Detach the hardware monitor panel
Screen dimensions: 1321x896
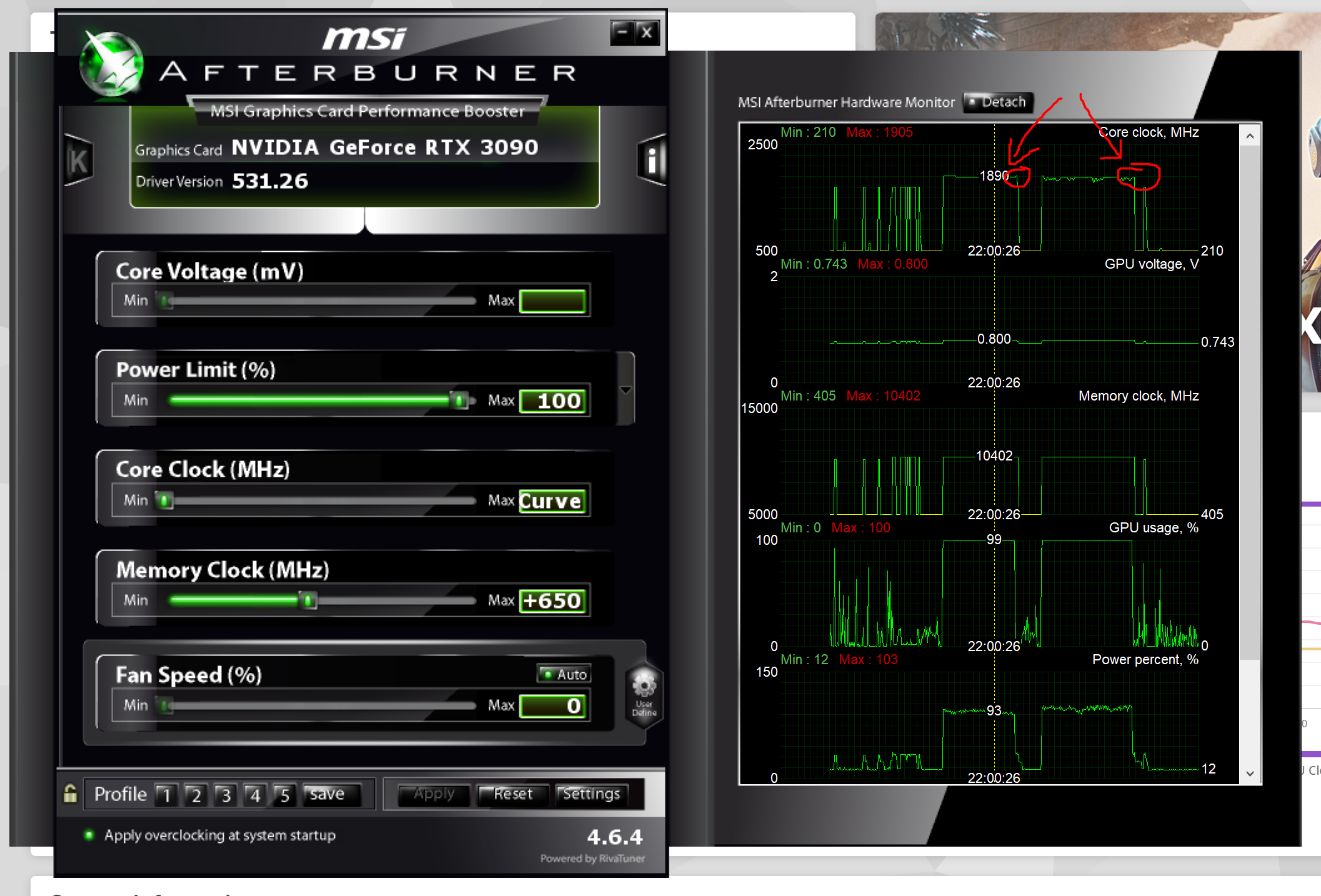998,102
